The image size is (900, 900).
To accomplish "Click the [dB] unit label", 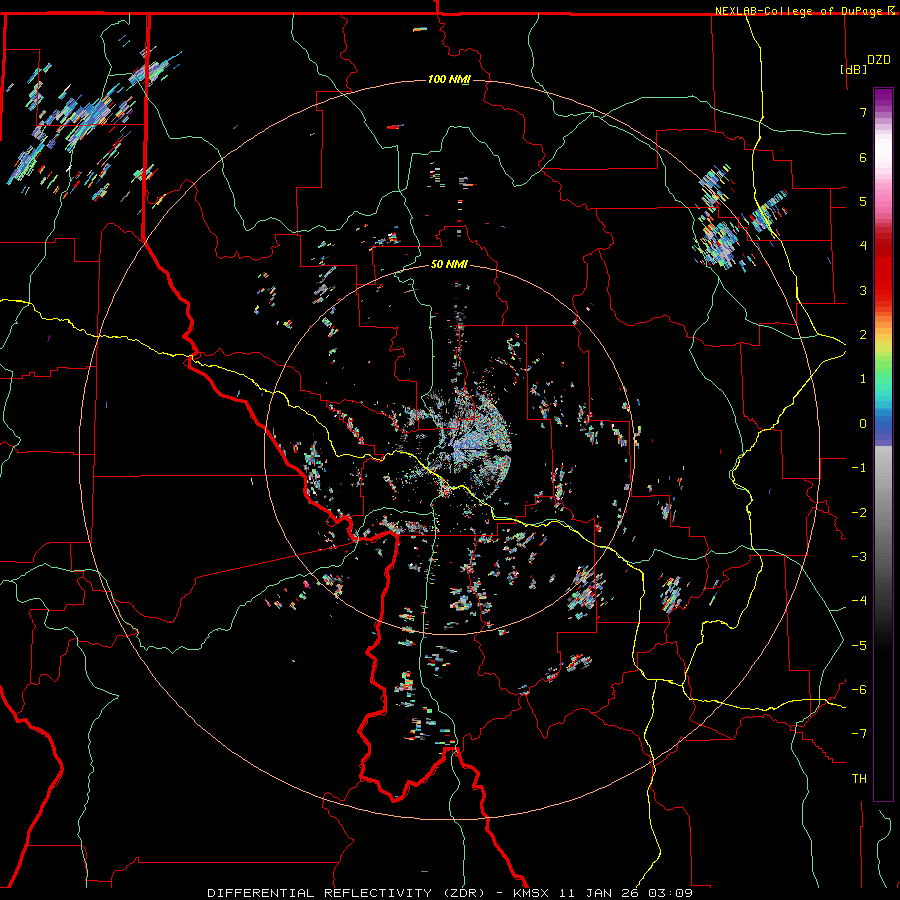I will pyautogui.click(x=854, y=69).
